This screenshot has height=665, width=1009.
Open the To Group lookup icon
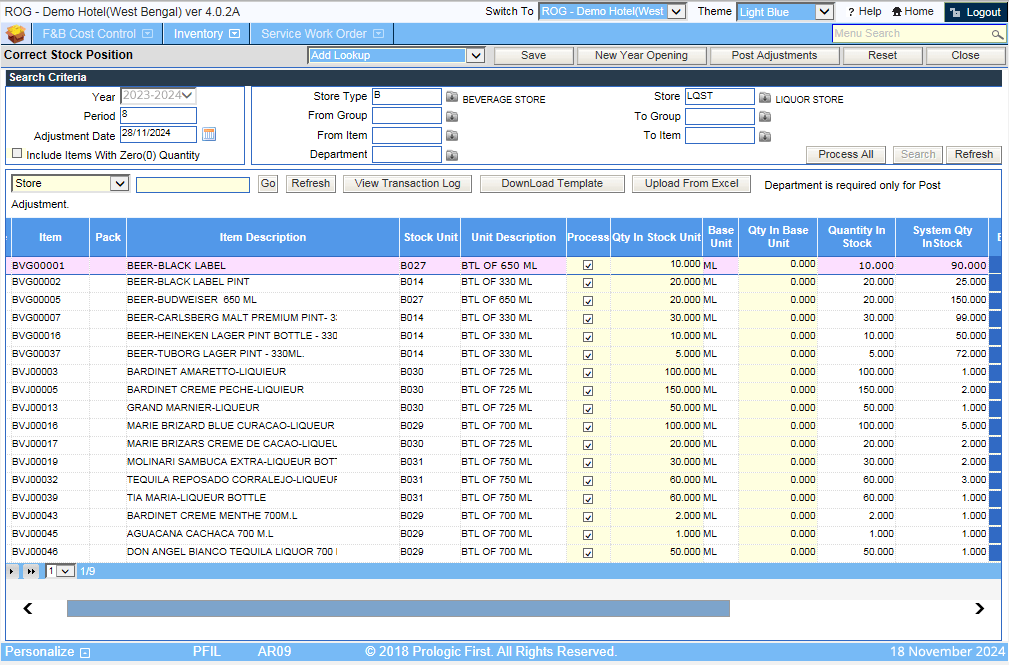pyautogui.click(x=764, y=117)
